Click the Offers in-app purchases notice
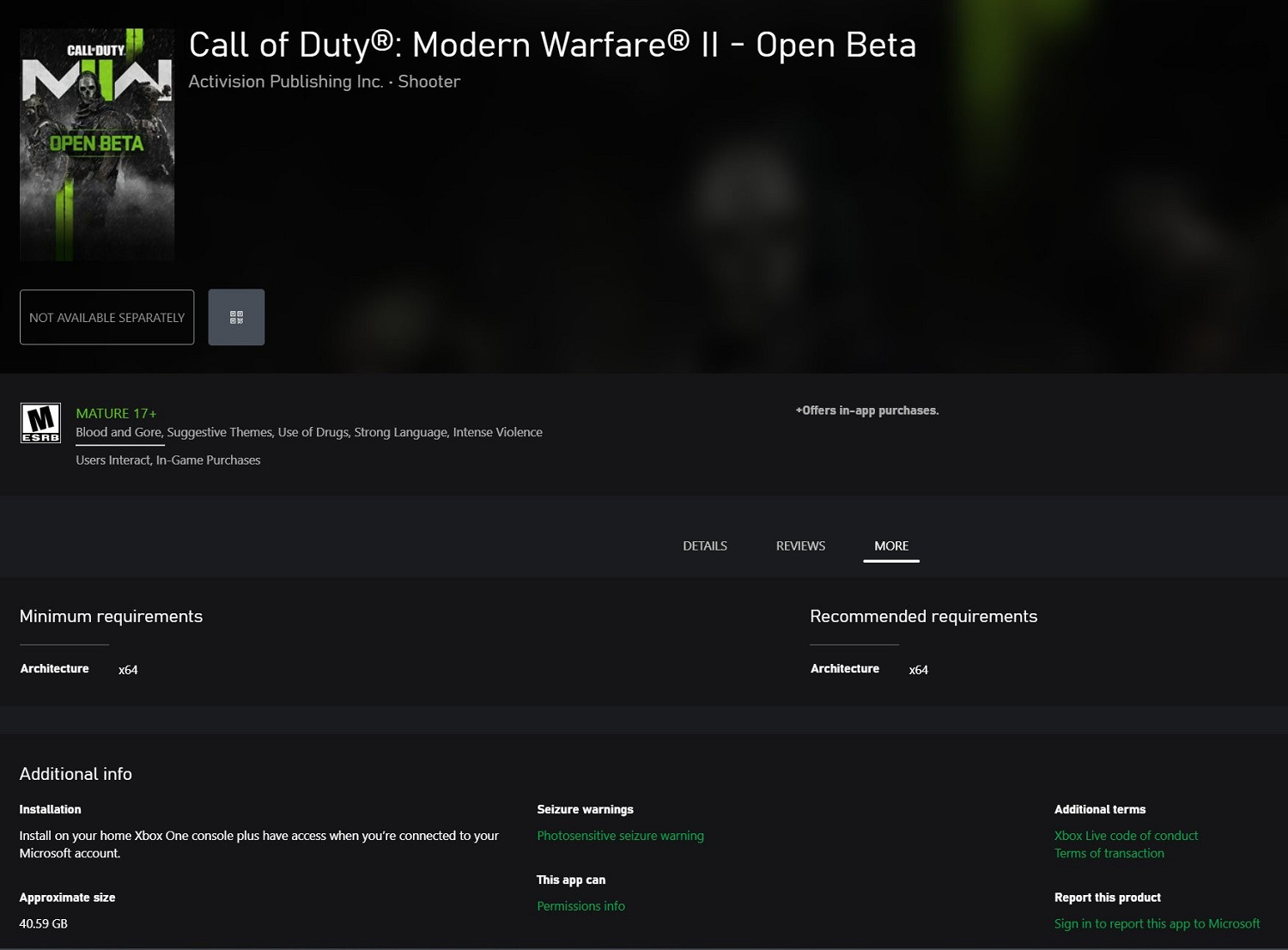The width and height of the screenshot is (1288, 950). (x=867, y=411)
